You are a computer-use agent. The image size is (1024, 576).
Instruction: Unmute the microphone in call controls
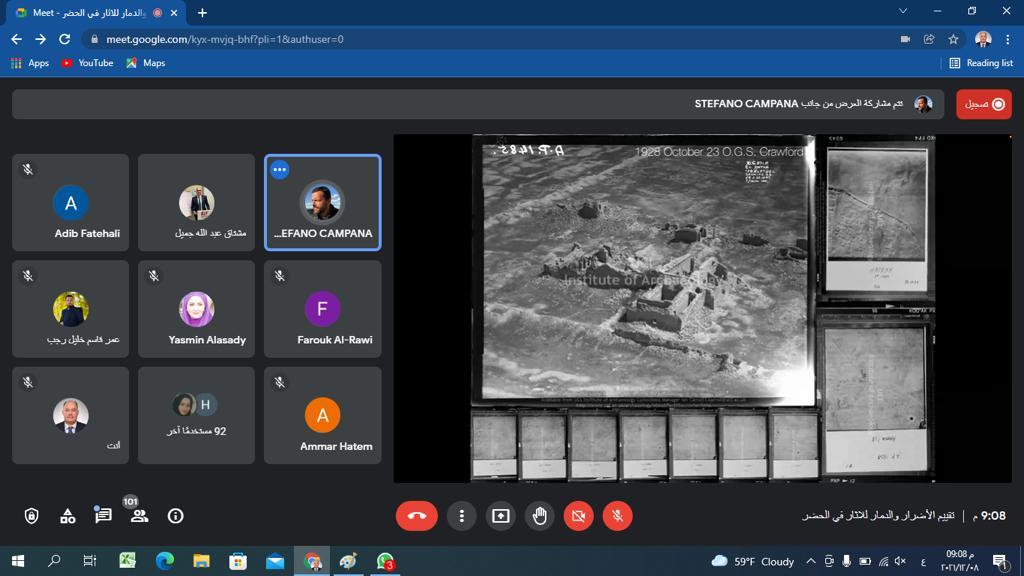(x=617, y=516)
